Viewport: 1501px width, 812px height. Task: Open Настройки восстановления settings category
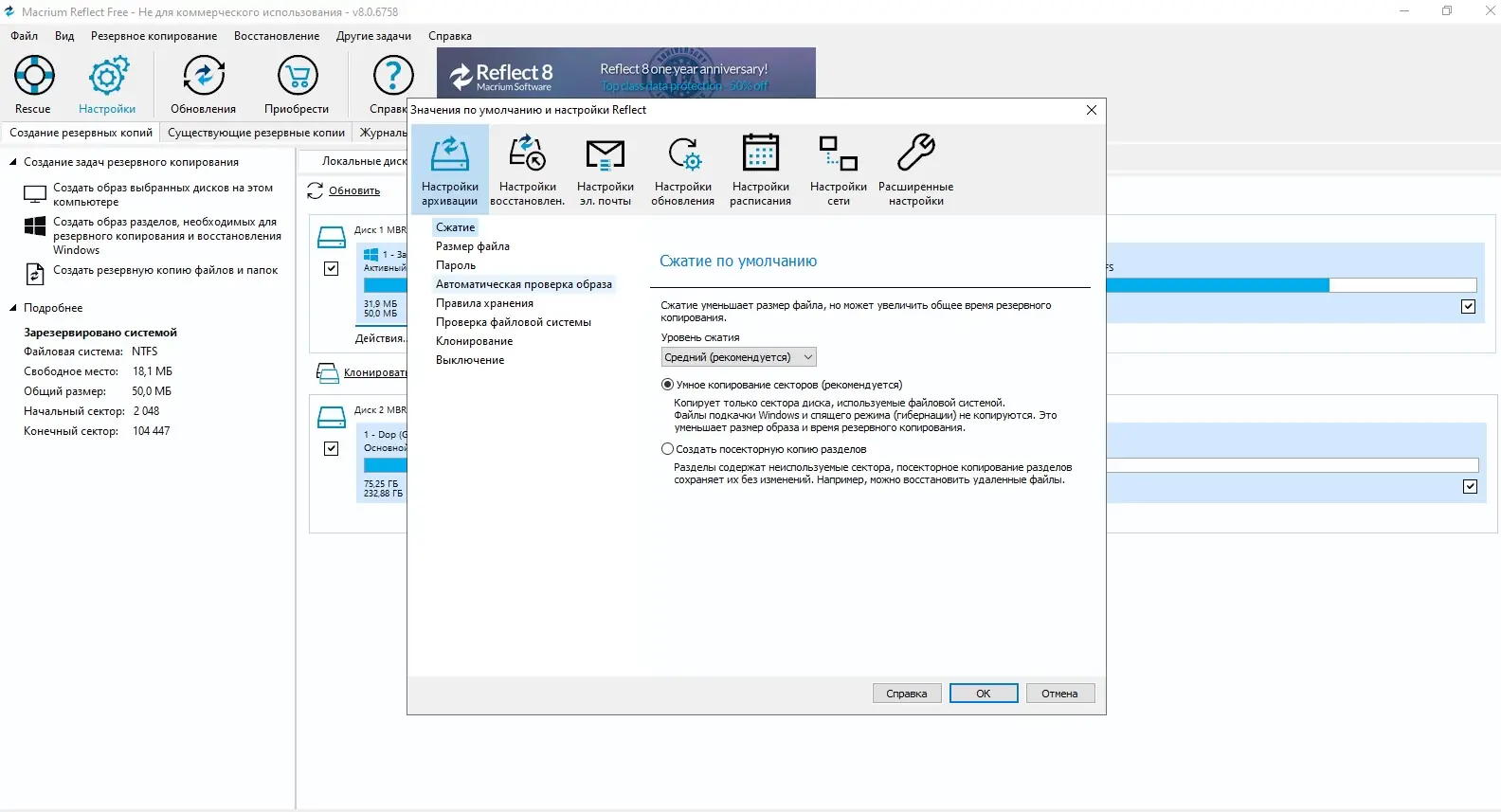[x=528, y=171]
